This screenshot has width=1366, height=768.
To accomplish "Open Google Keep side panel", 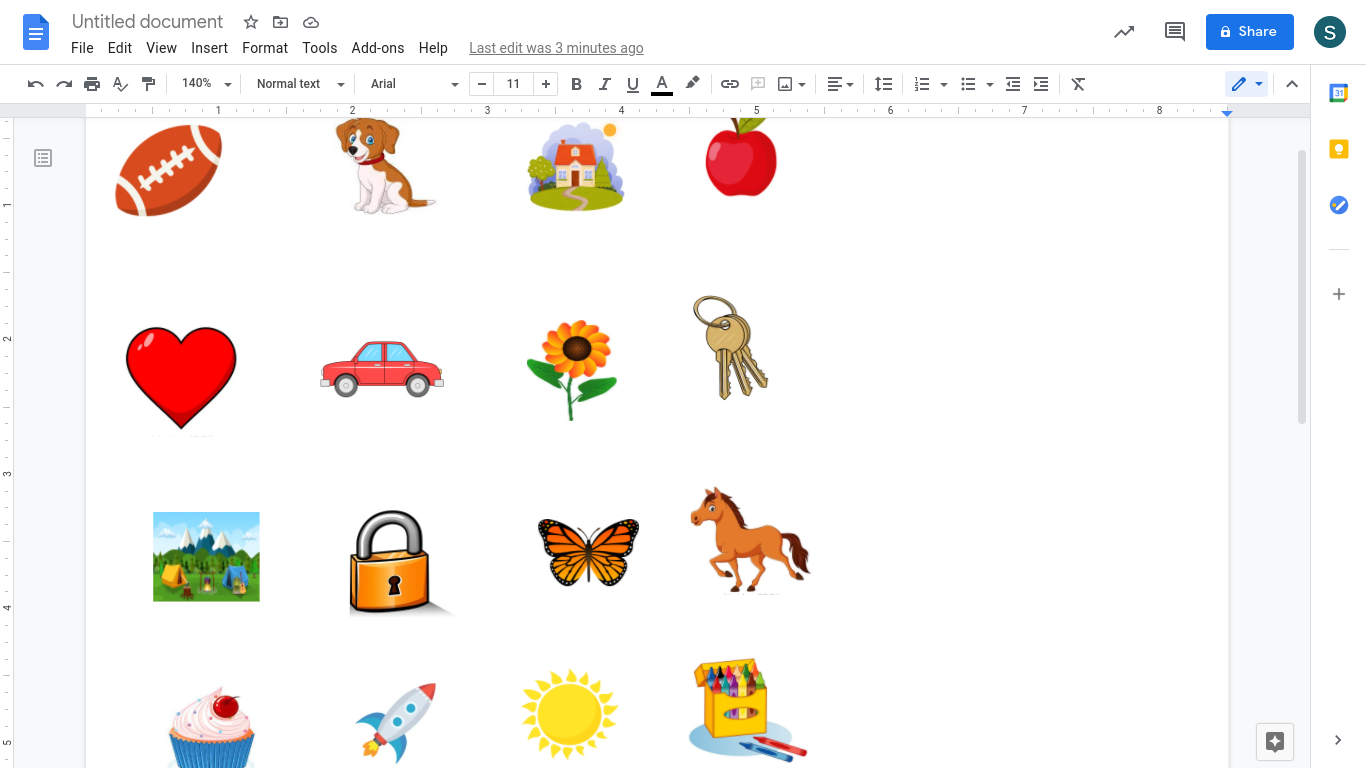I will click(1339, 149).
